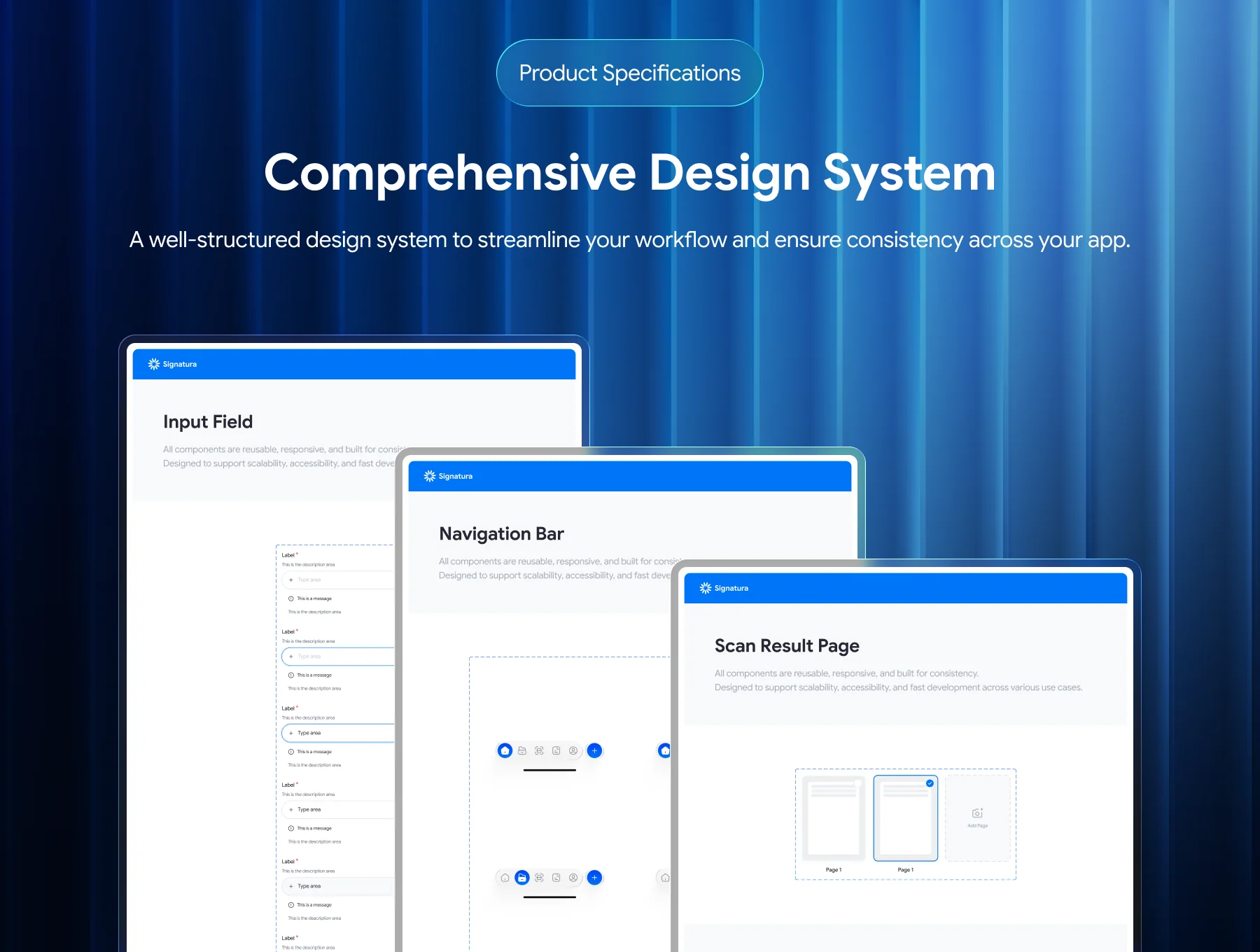This screenshot has height=952, width=1260.
Task: Tap the inactive Home icon in folder-active nav bar
Action: pyautogui.click(x=505, y=877)
